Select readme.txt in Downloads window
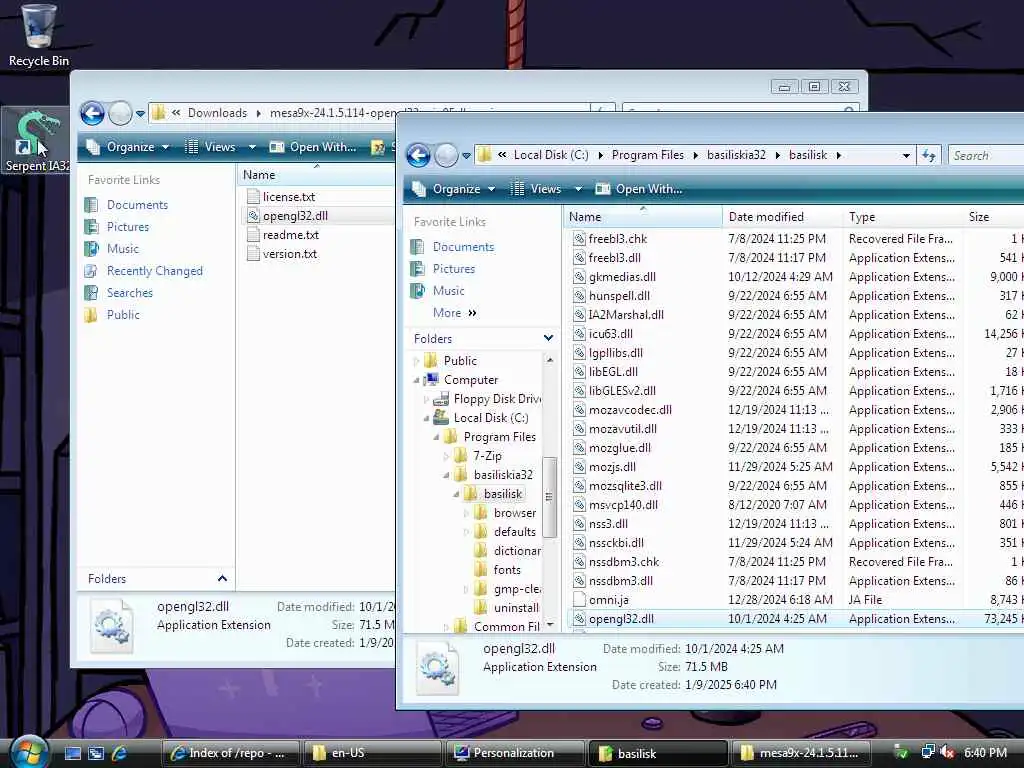Screen dimensions: 1024x768 (290, 234)
